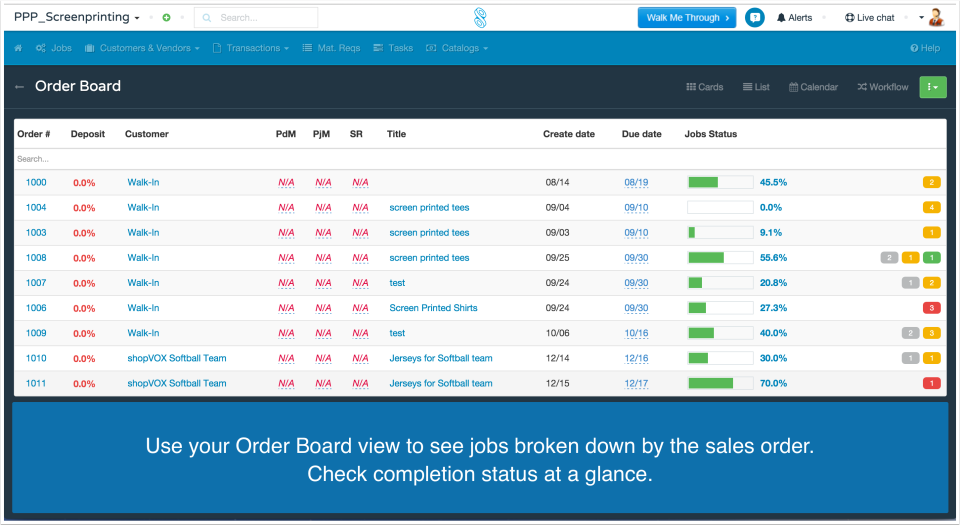The height and width of the screenshot is (525, 960).
Task: Open order number 1006 link
Action: [x=36, y=308]
